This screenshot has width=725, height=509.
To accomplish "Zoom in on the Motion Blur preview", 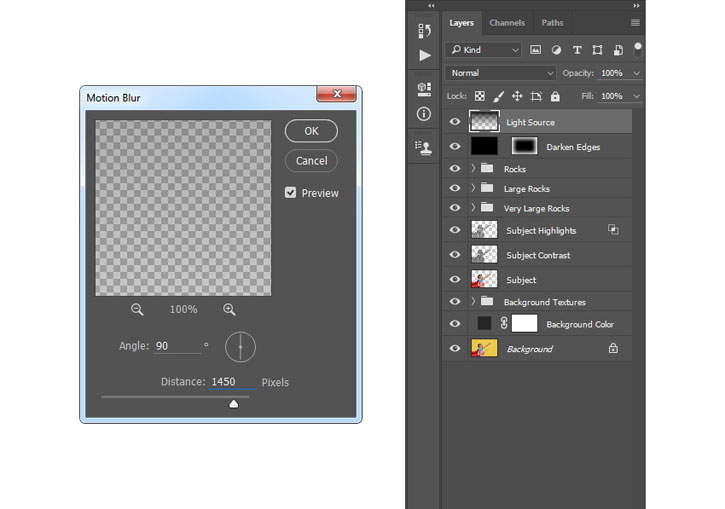I will point(229,309).
